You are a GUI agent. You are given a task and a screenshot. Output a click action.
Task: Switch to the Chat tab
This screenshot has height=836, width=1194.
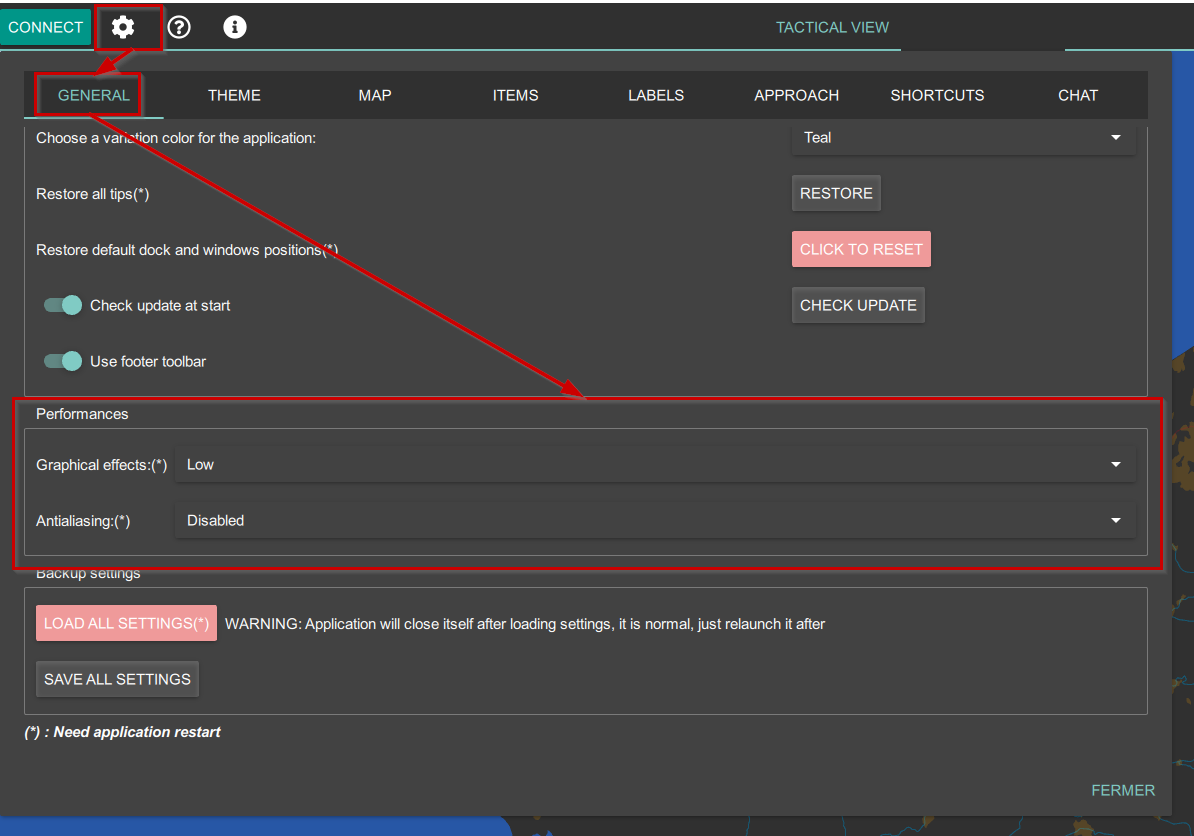1078,95
